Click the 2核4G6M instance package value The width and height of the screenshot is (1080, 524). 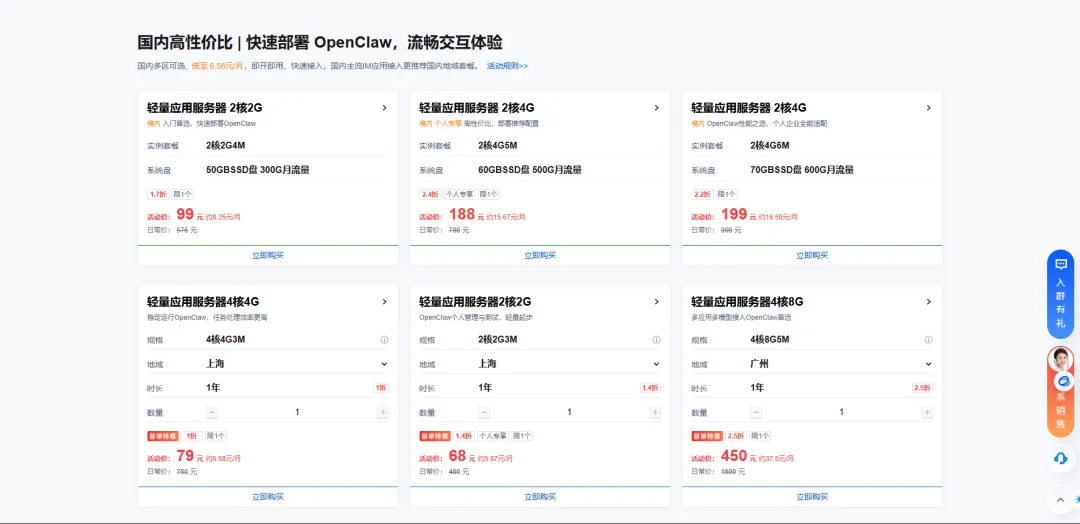(769, 145)
